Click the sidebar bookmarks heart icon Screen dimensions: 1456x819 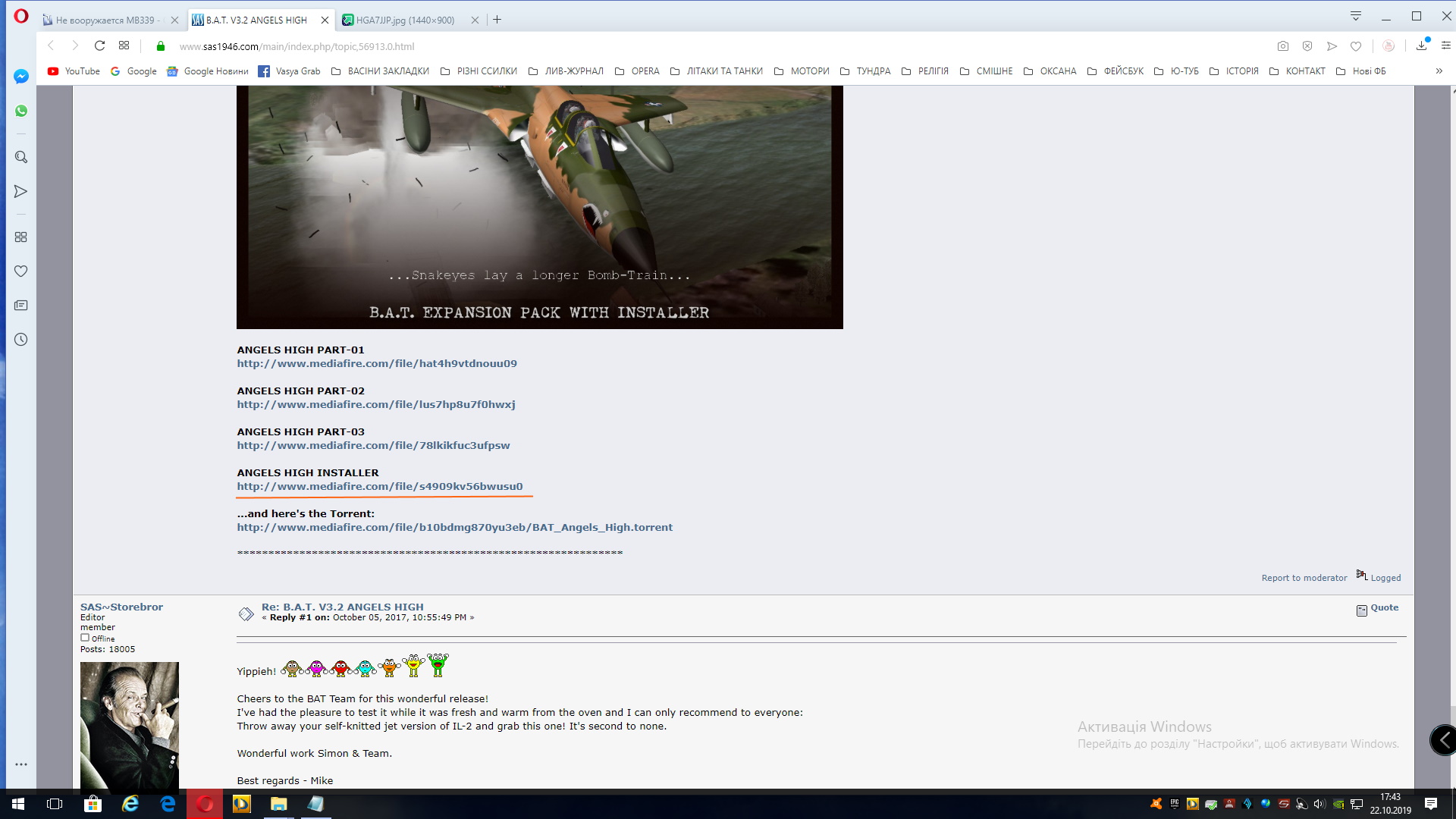point(21,271)
